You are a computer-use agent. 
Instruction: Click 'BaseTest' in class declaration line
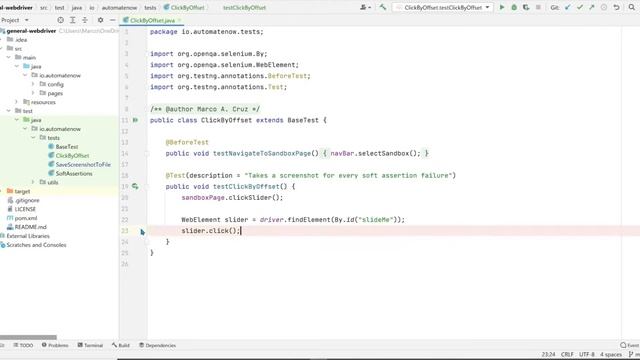tap(303, 120)
